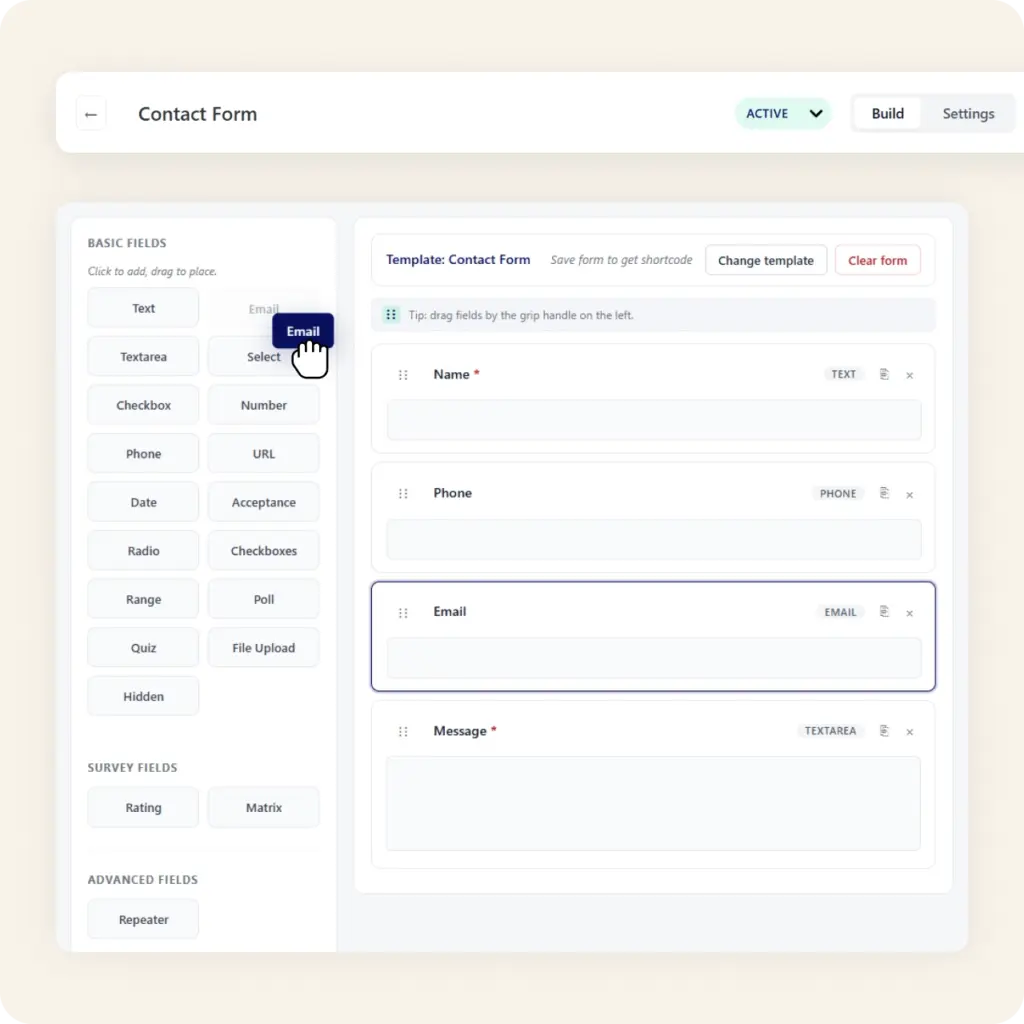Add a Checkbox field
The width and height of the screenshot is (1024, 1024).
click(143, 405)
